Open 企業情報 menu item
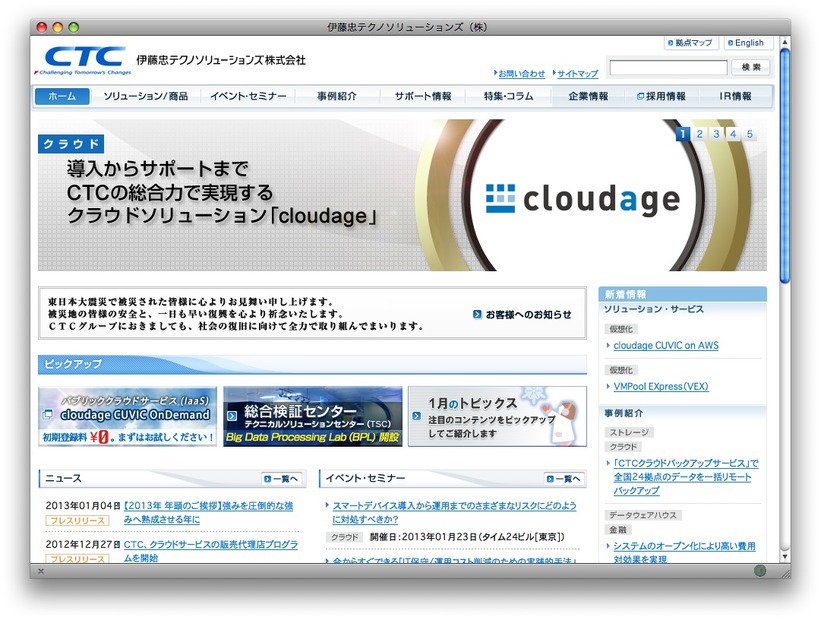Screen dimensions: 821x620 pyautogui.click(x=588, y=96)
